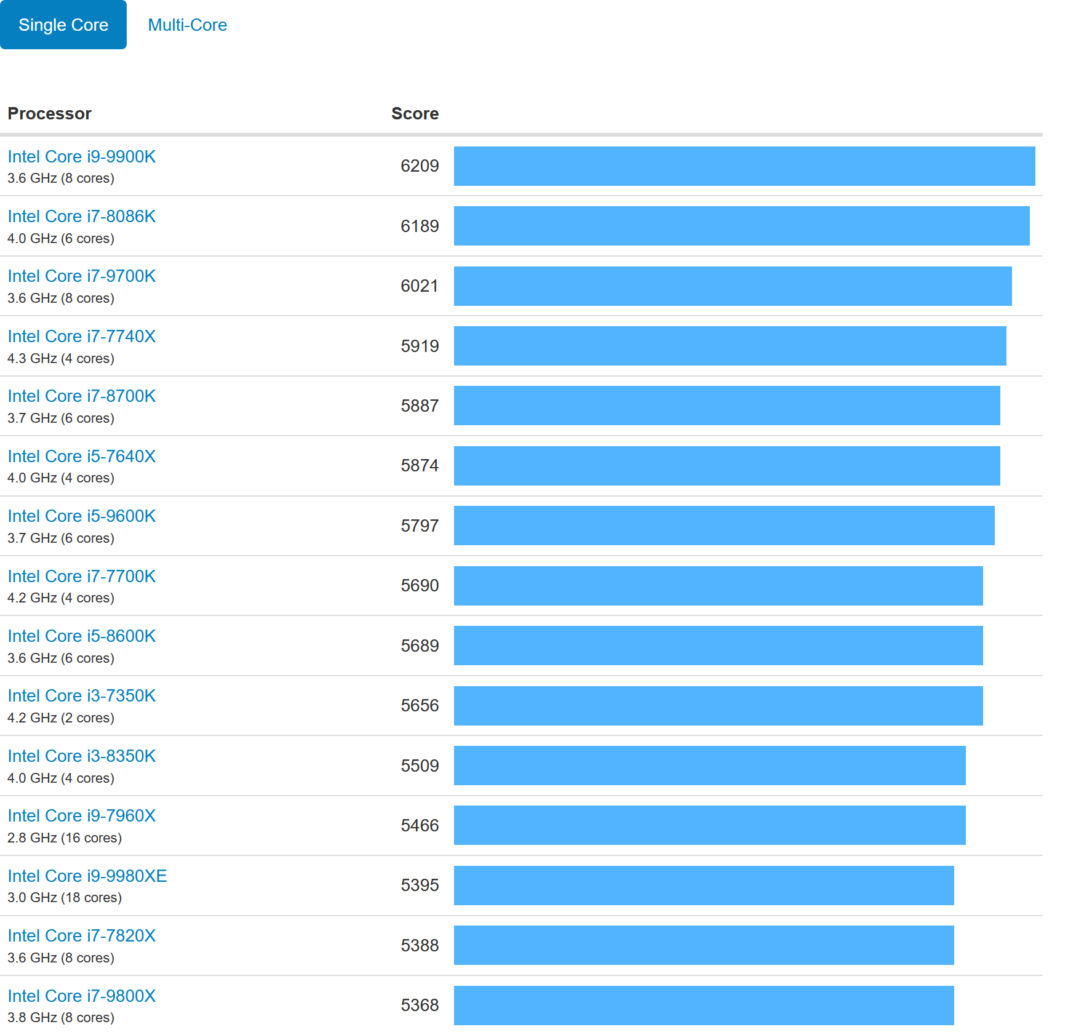Open the Intel Core i7-7820X link
1068x1032 pixels.
point(82,936)
